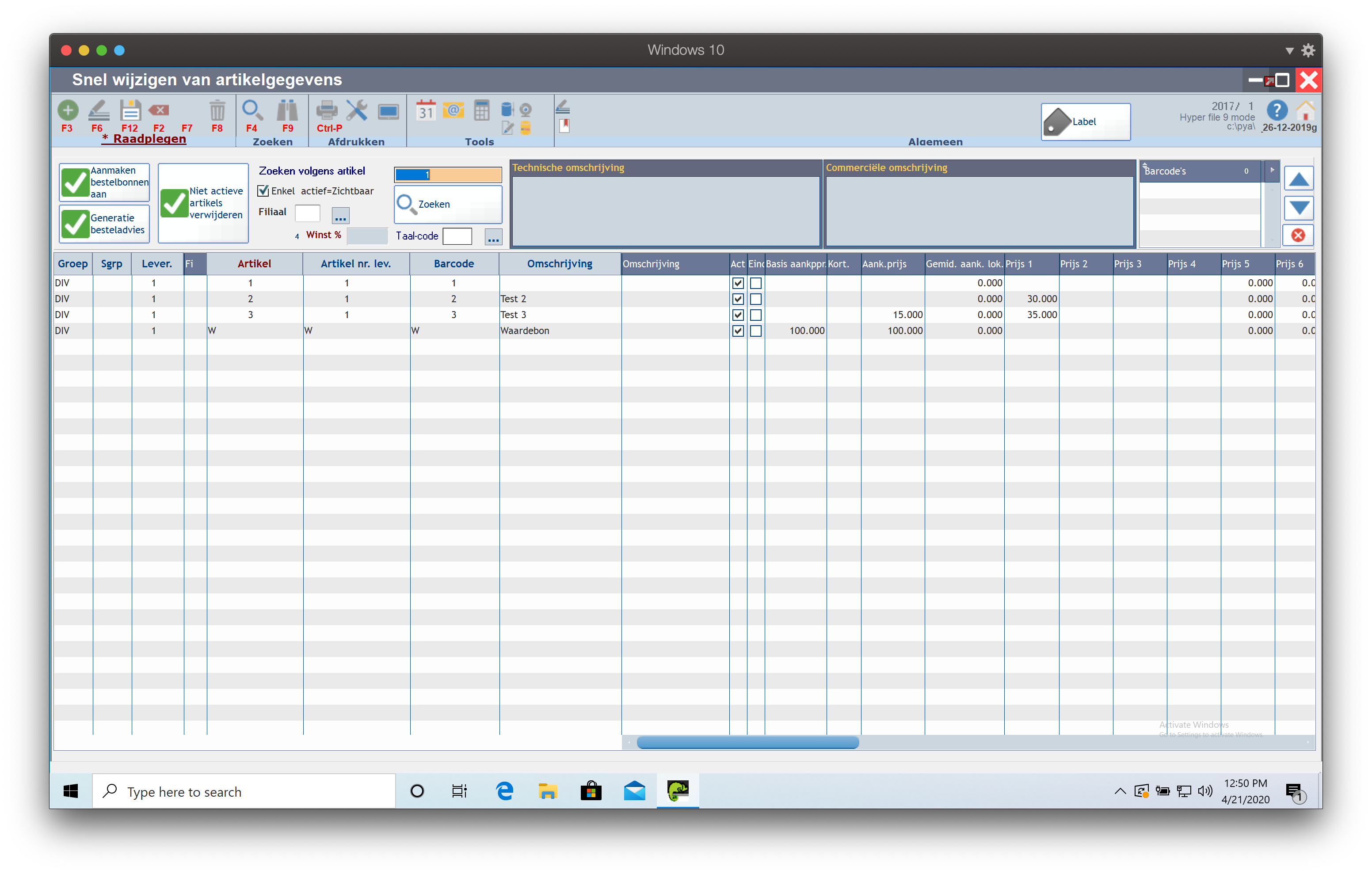
Task: Uncheck Act checkbox for Waardebon row
Action: [738, 331]
